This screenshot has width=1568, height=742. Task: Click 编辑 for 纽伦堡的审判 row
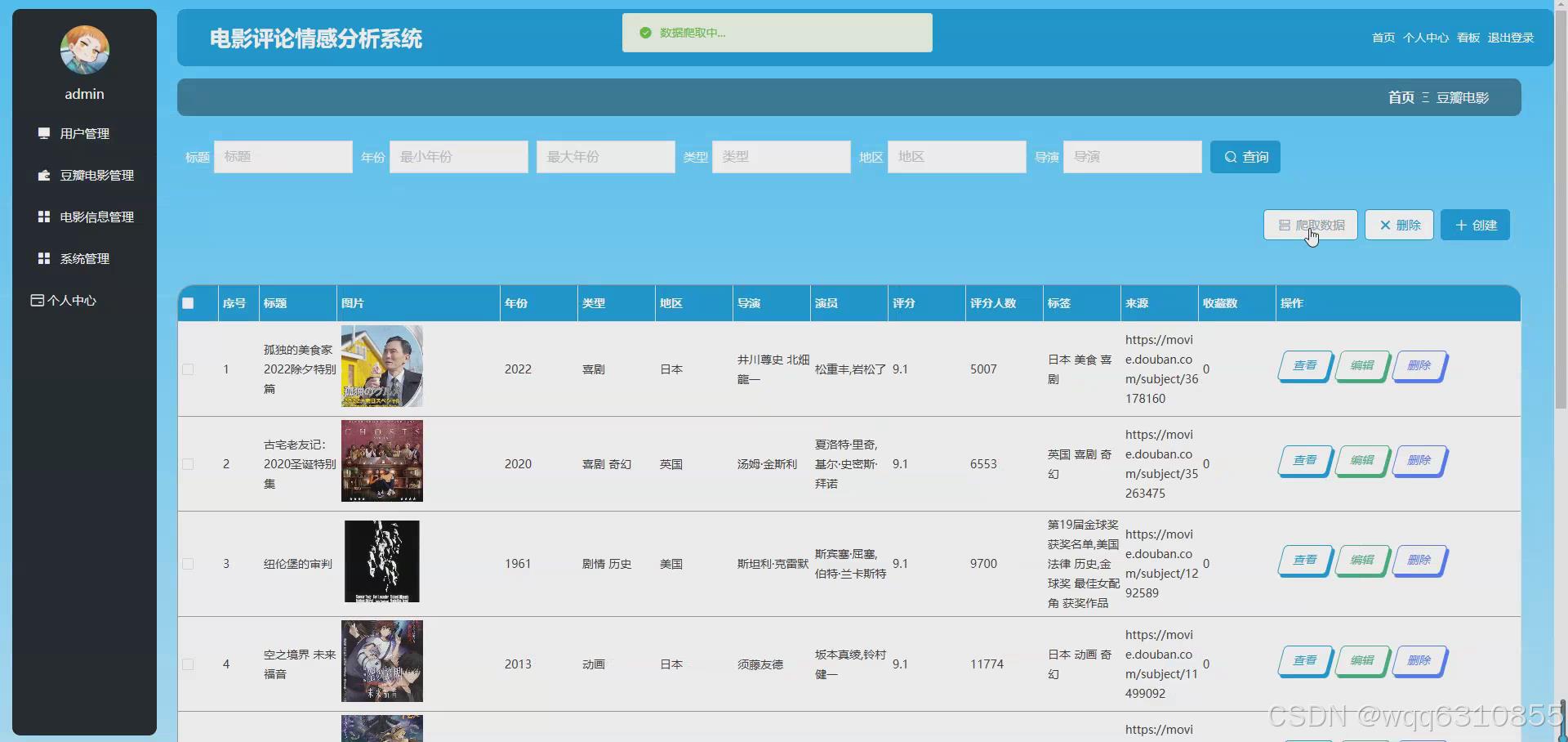pos(1362,561)
